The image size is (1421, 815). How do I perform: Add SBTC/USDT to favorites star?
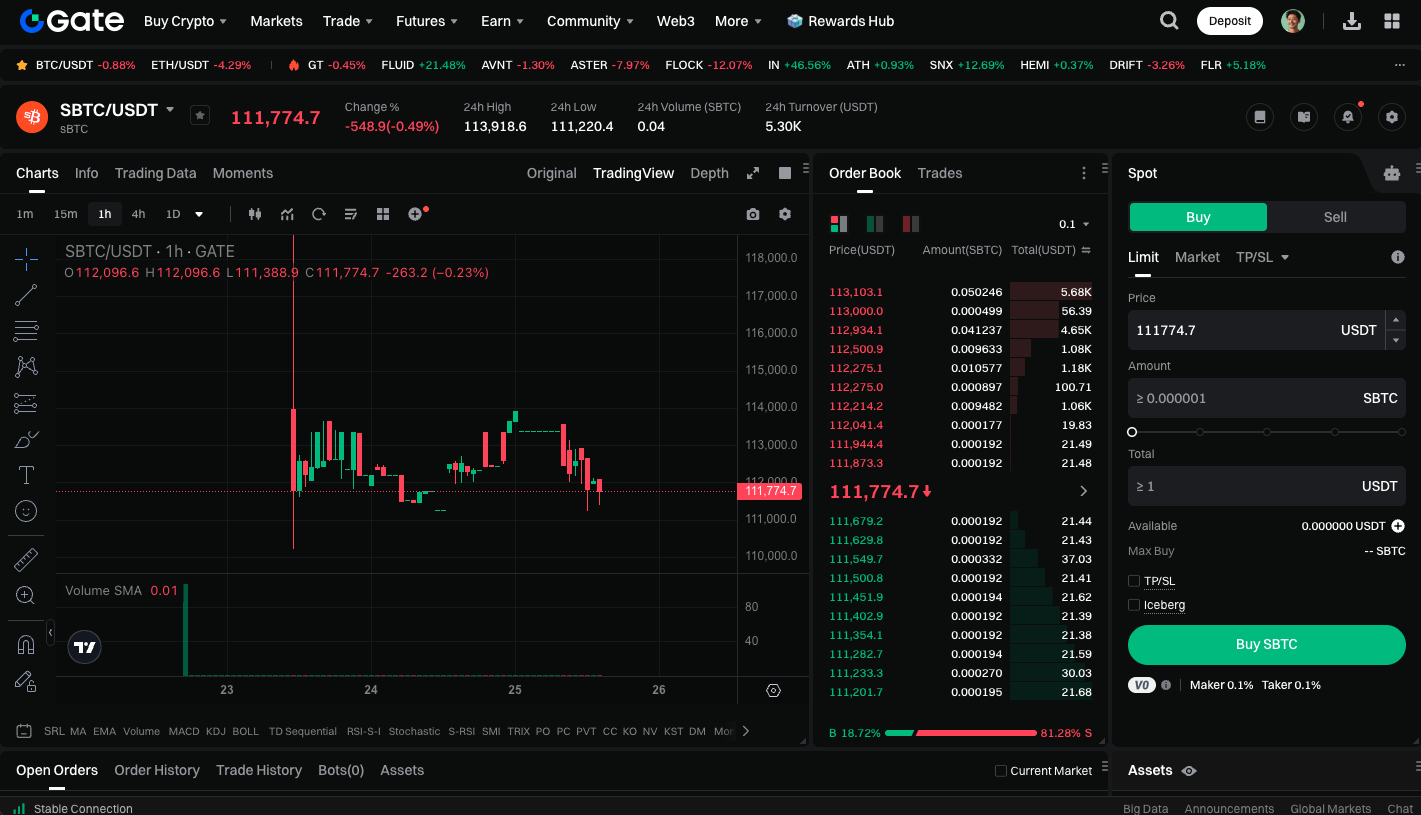(x=200, y=116)
